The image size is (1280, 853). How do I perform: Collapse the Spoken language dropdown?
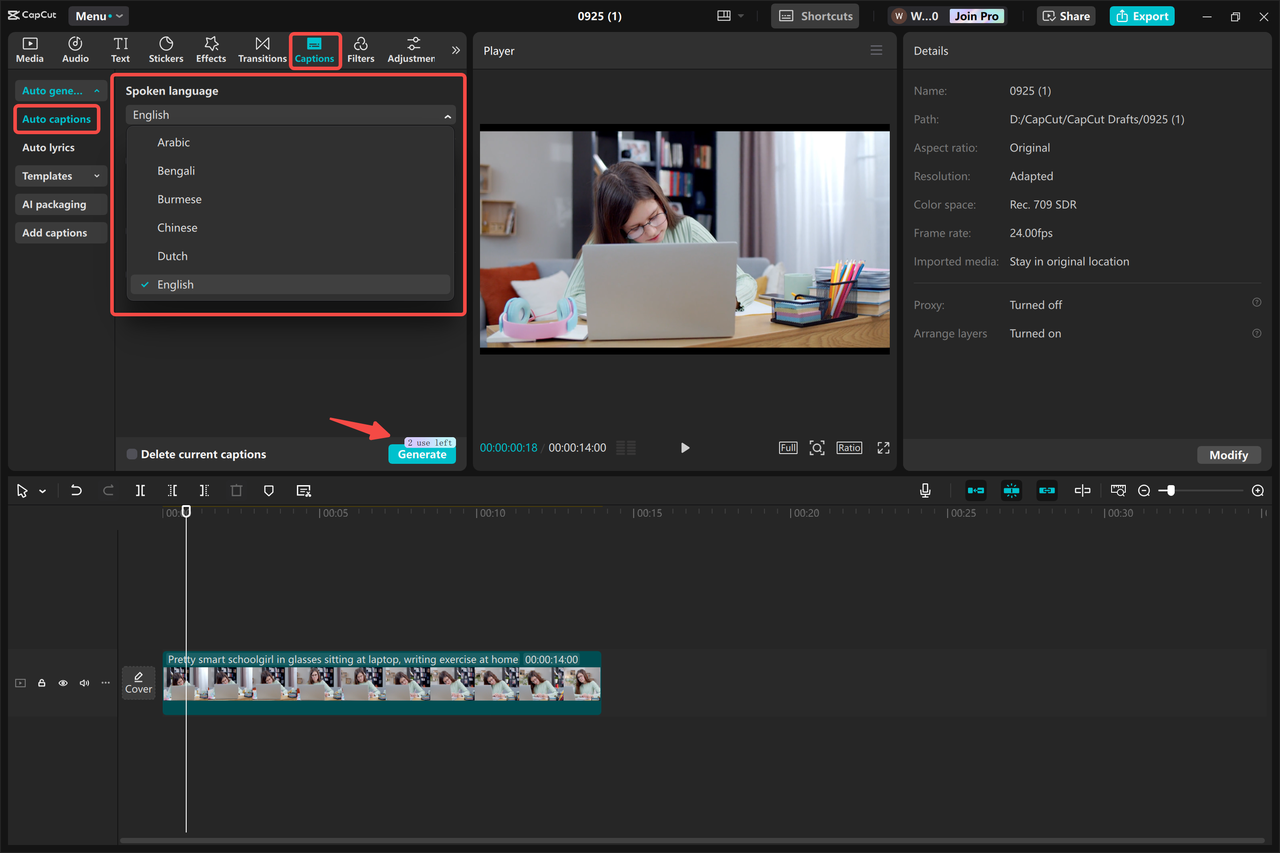pyautogui.click(x=448, y=114)
